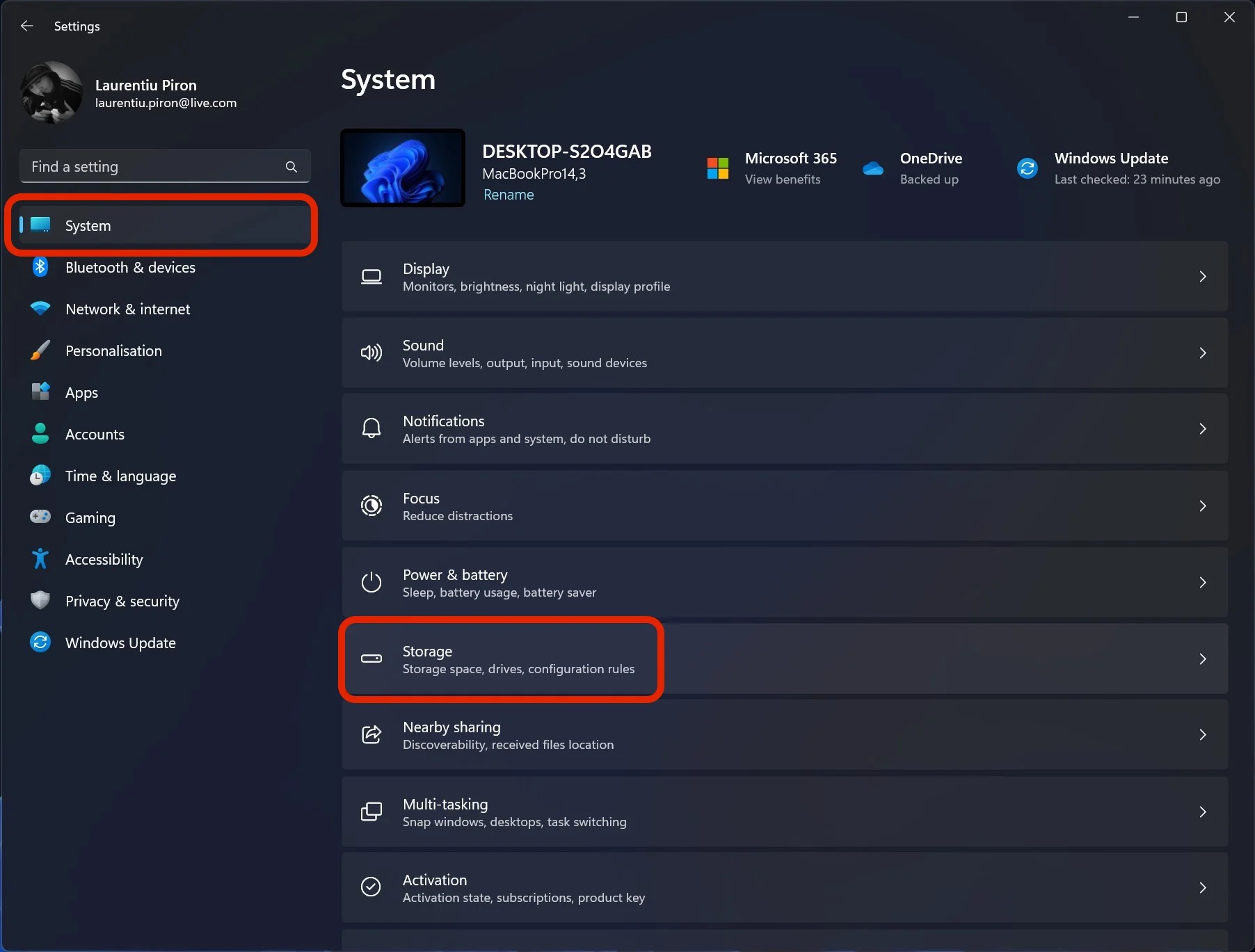Open Network & internet section
The width and height of the screenshot is (1255, 952).
165,309
